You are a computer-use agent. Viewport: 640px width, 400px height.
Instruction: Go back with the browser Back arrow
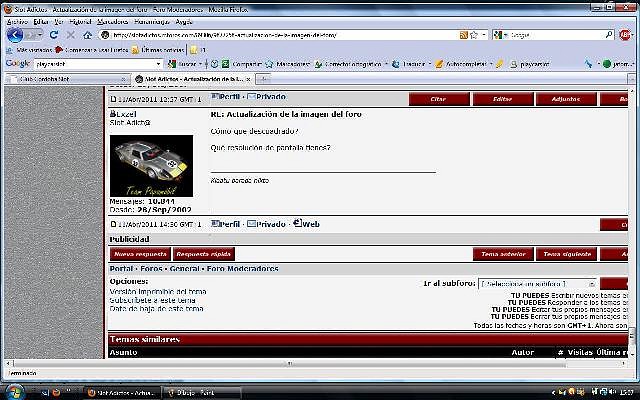click(x=15, y=35)
